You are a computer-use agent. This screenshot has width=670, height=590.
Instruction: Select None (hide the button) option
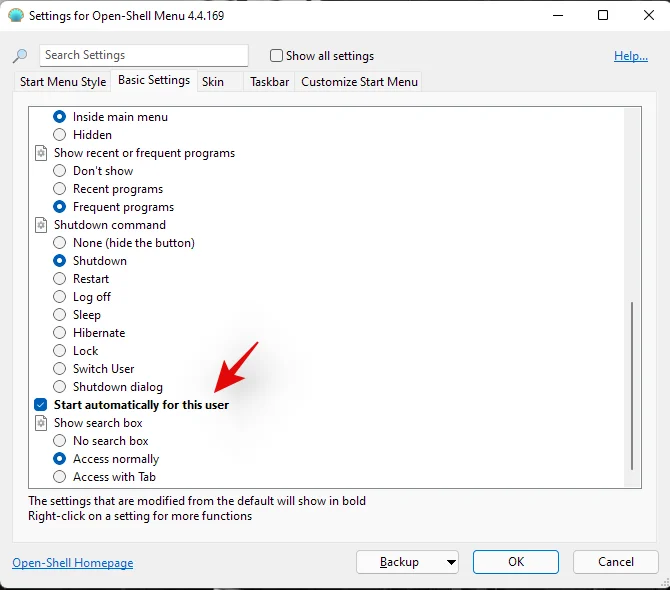pyautogui.click(x=59, y=243)
